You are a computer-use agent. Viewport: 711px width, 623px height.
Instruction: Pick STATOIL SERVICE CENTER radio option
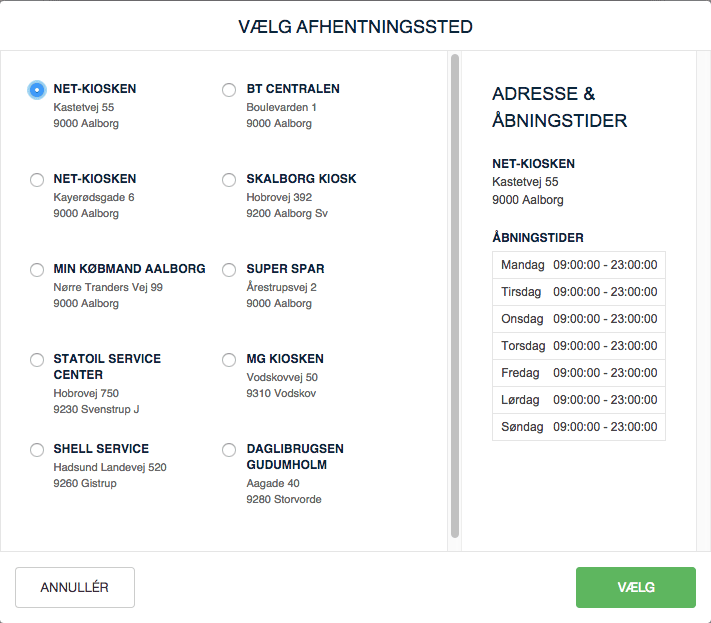(37, 360)
